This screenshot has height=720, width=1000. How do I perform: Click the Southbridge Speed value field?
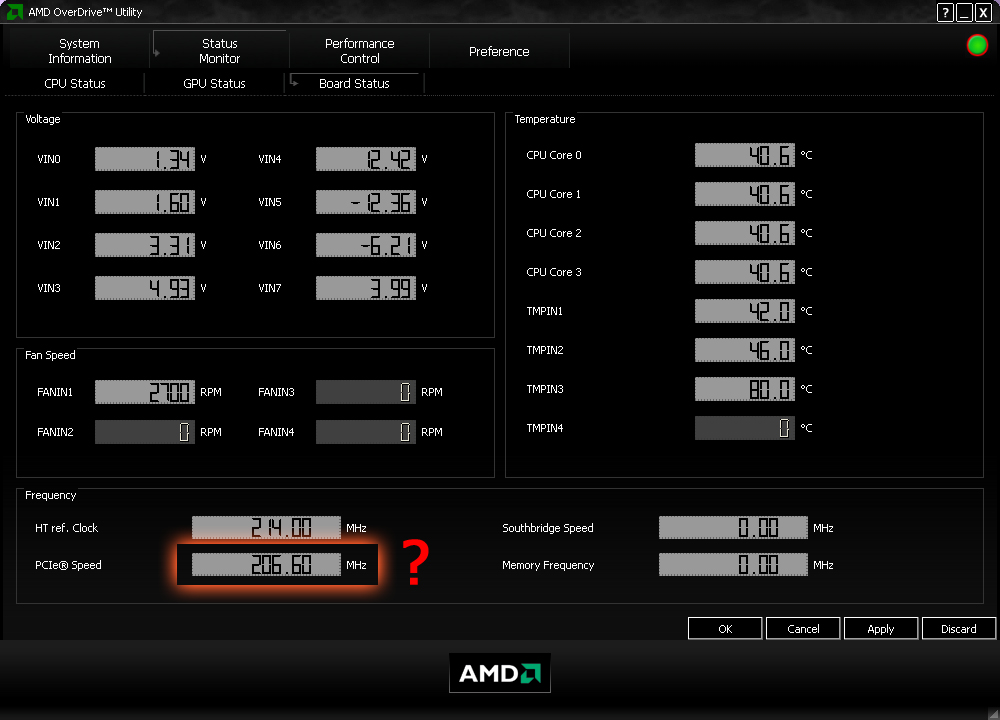(733, 528)
